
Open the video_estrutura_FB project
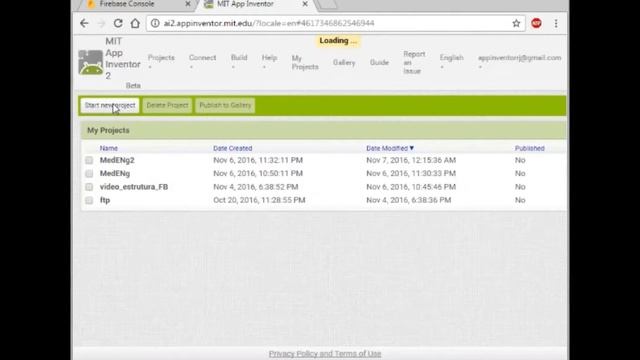[134, 187]
